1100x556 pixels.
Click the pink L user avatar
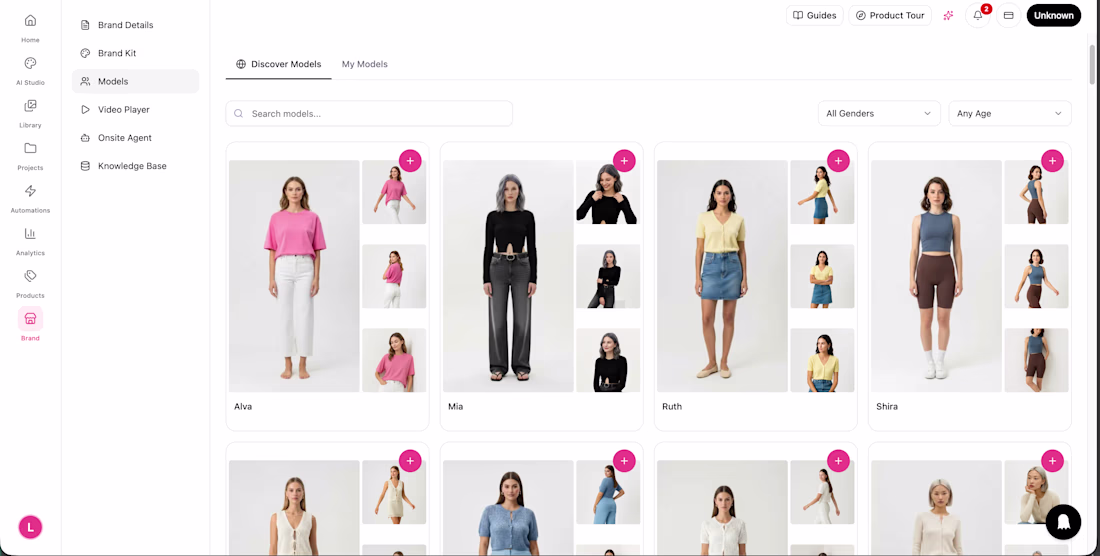pyautogui.click(x=30, y=527)
